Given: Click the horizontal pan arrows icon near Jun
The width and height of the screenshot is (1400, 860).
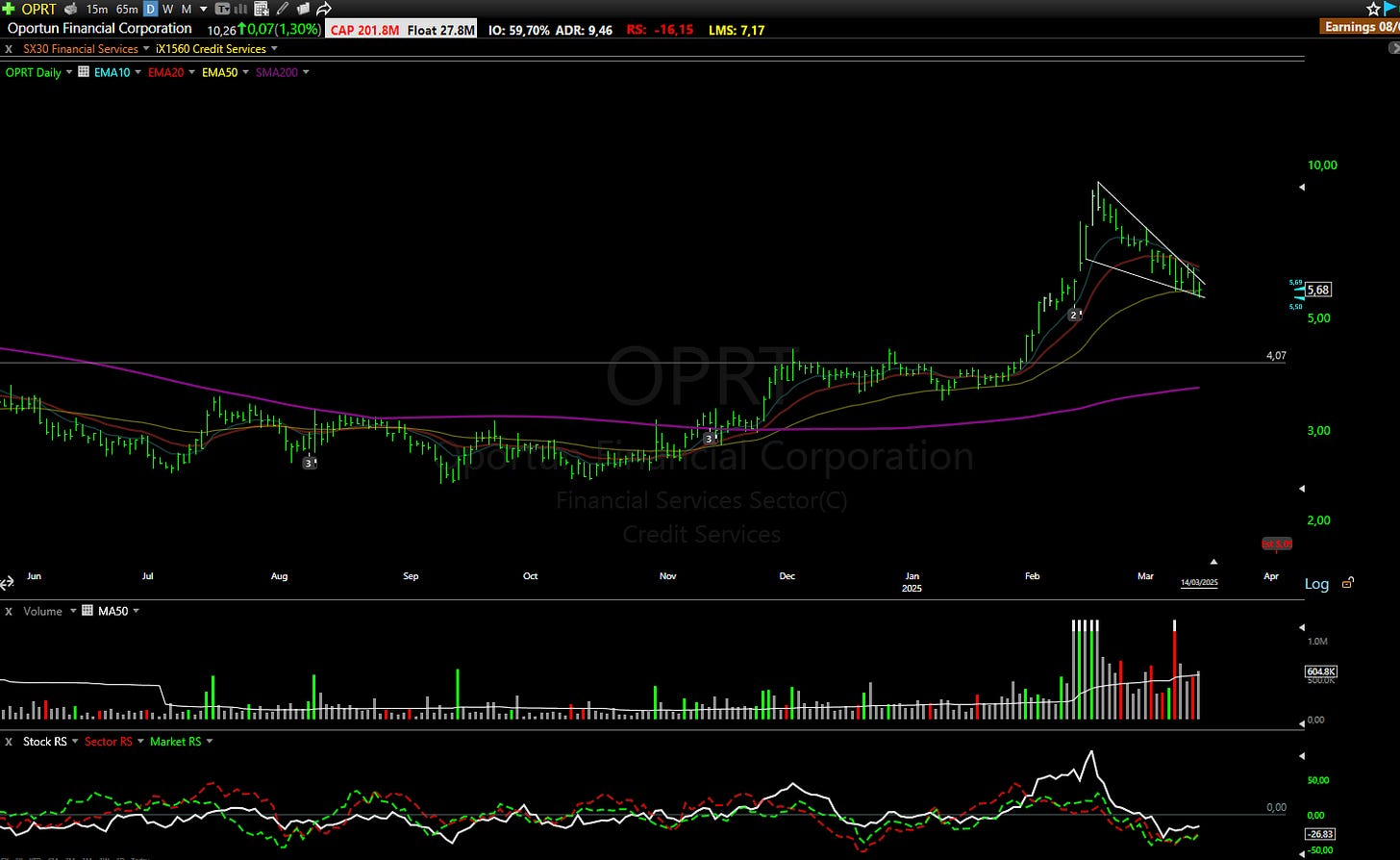Looking at the screenshot, I should (7, 583).
